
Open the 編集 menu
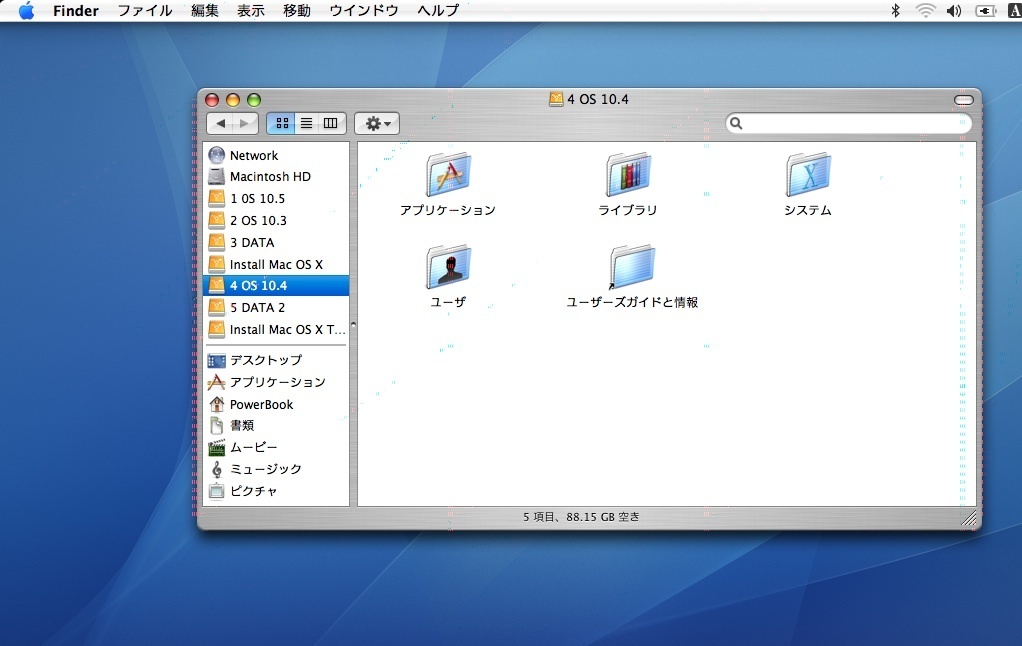coord(205,10)
